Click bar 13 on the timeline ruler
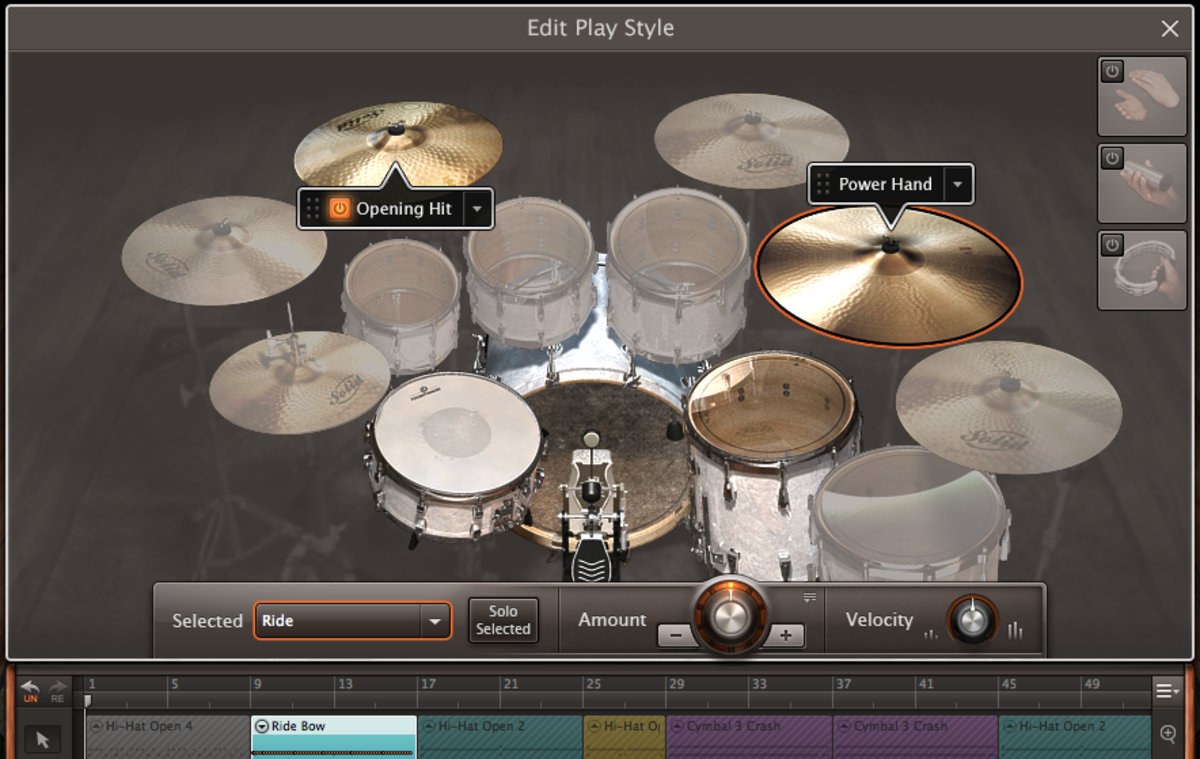Viewport: 1200px width, 759px height. pyautogui.click(x=344, y=685)
